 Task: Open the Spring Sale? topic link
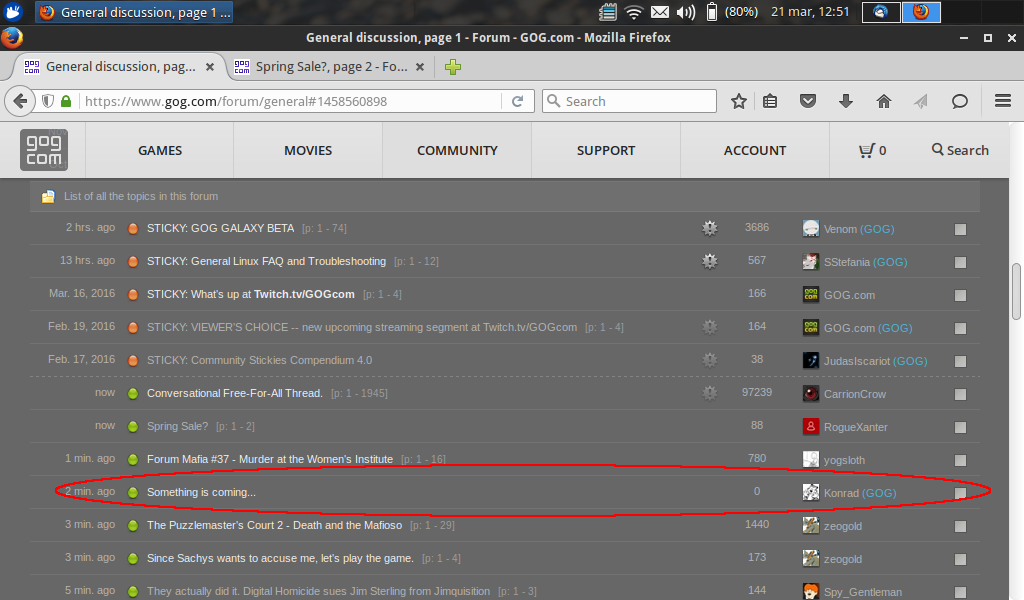(177, 426)
